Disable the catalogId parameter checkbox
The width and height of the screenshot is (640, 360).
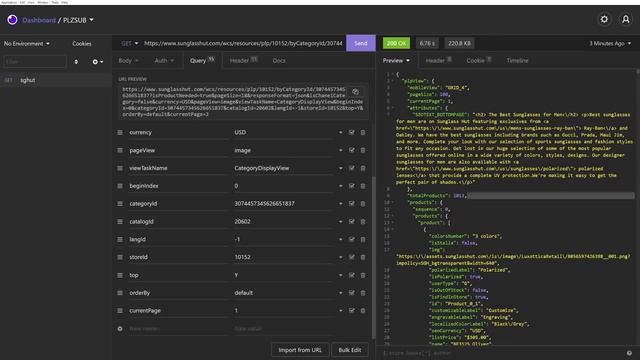point(351,222)
